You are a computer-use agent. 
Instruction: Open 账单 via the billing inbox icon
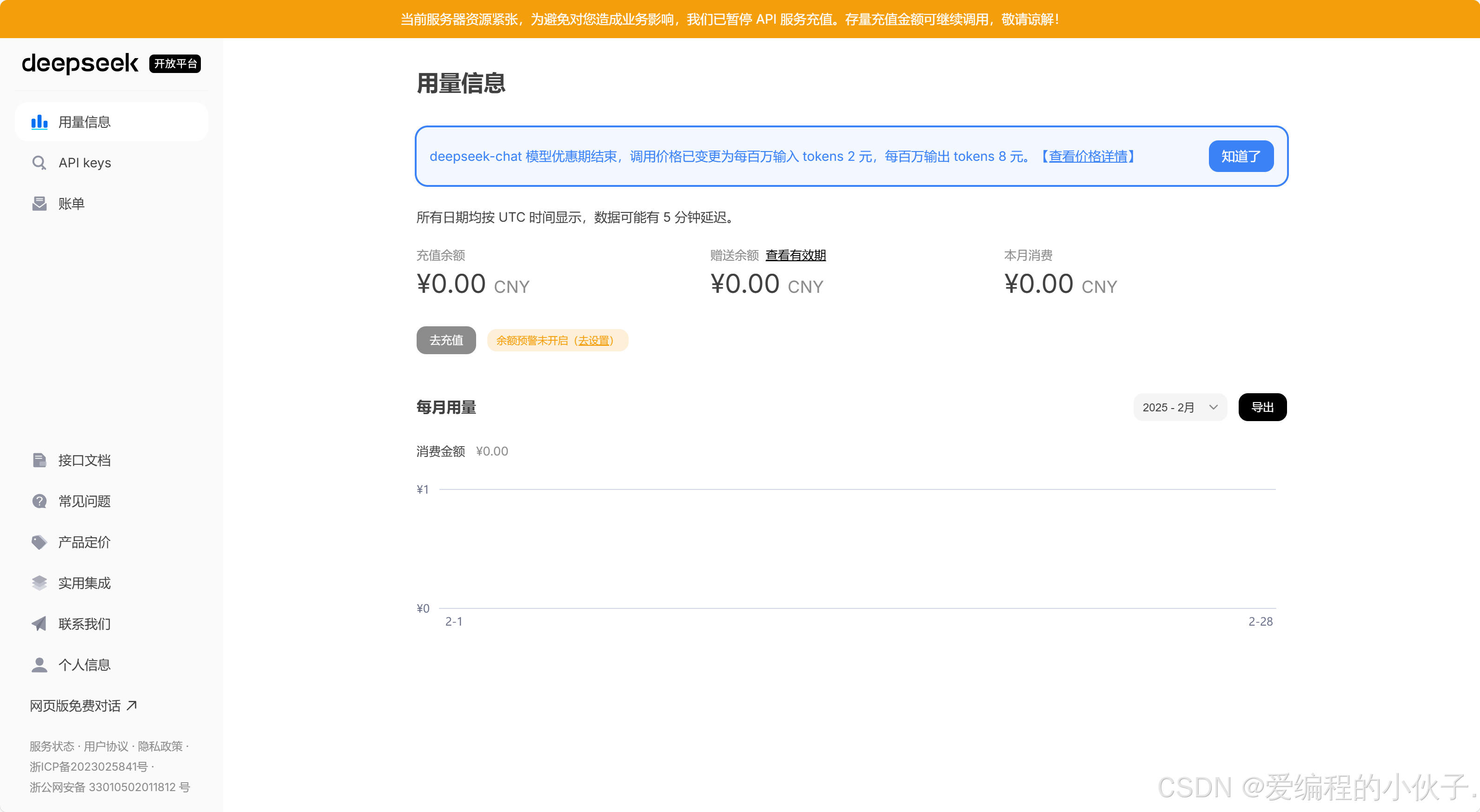point(39,203)
